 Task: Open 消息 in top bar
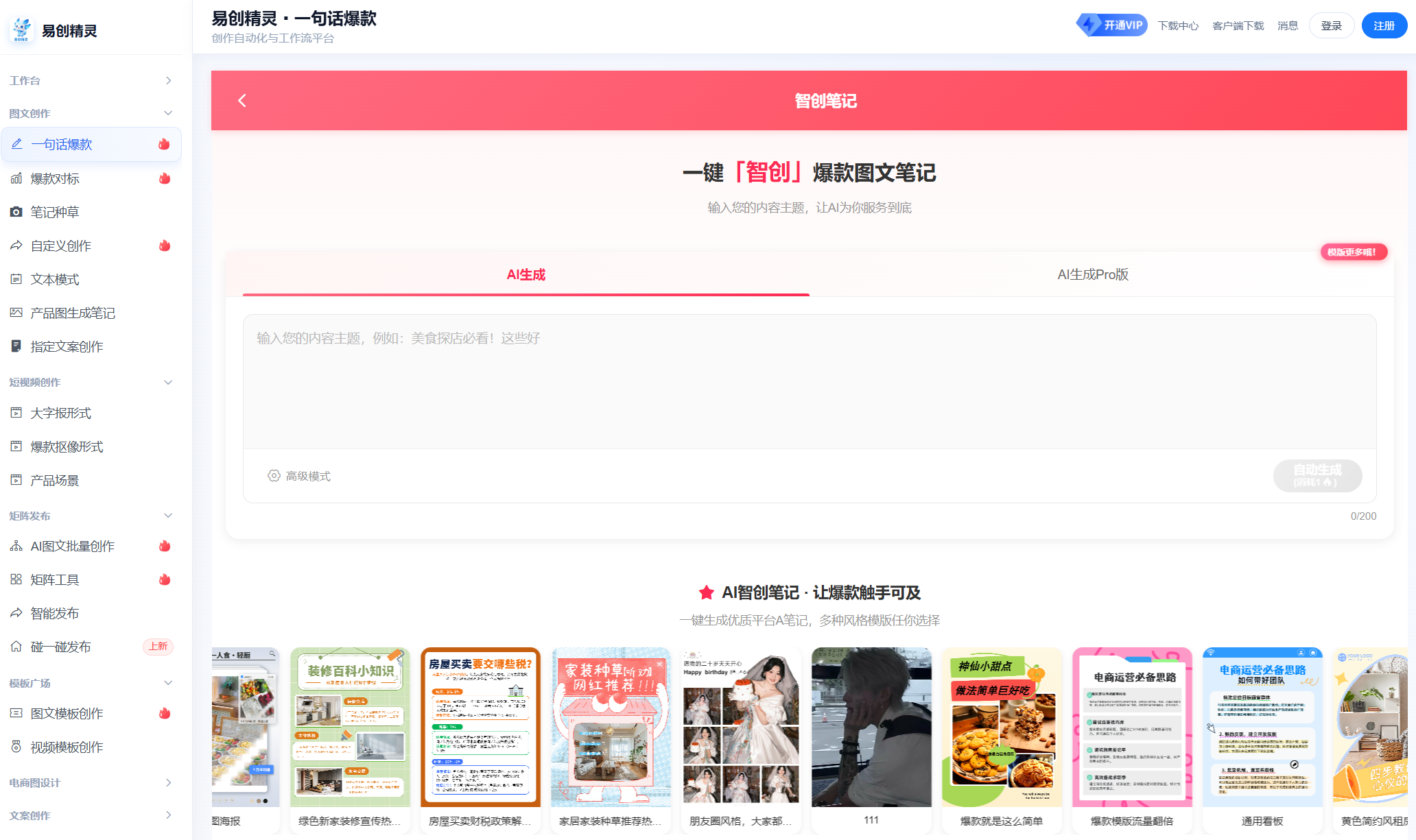pos(1288,25)
